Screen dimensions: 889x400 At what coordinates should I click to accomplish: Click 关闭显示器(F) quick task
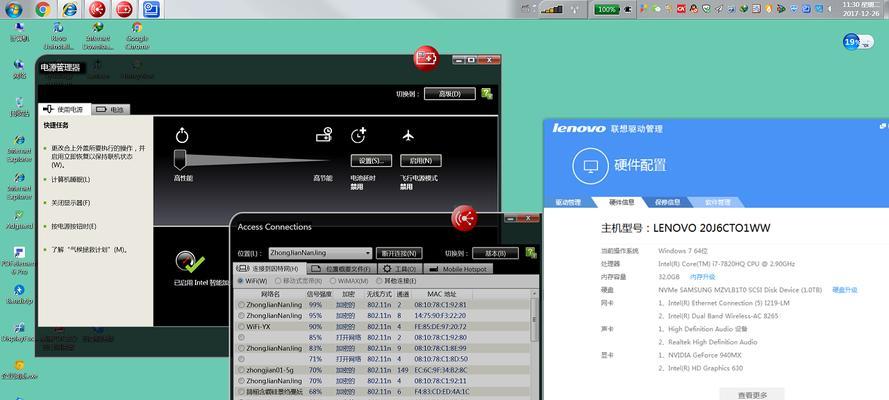click(70, 202)
